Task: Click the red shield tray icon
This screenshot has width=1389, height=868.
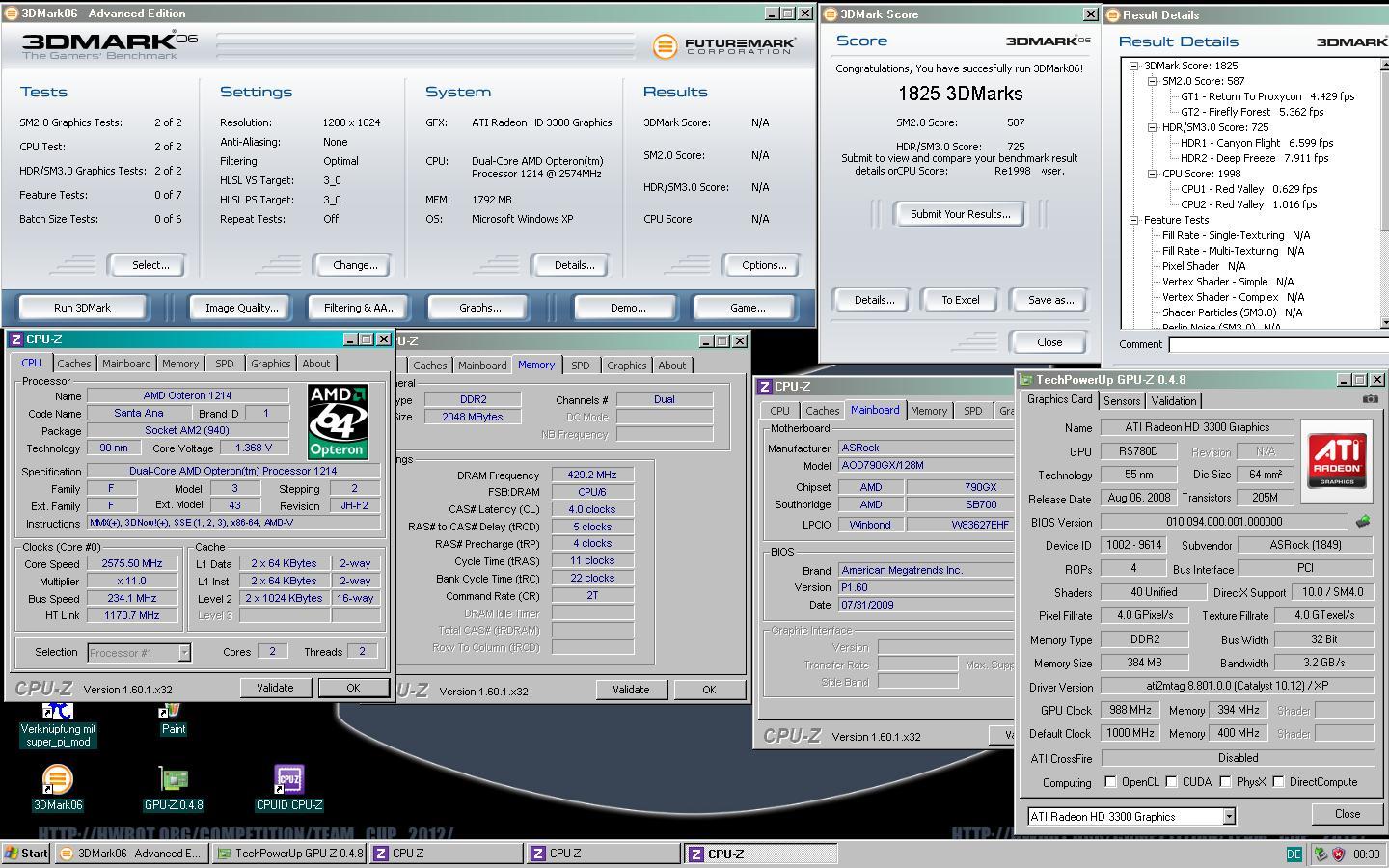Action: (x=1339, y=854)
